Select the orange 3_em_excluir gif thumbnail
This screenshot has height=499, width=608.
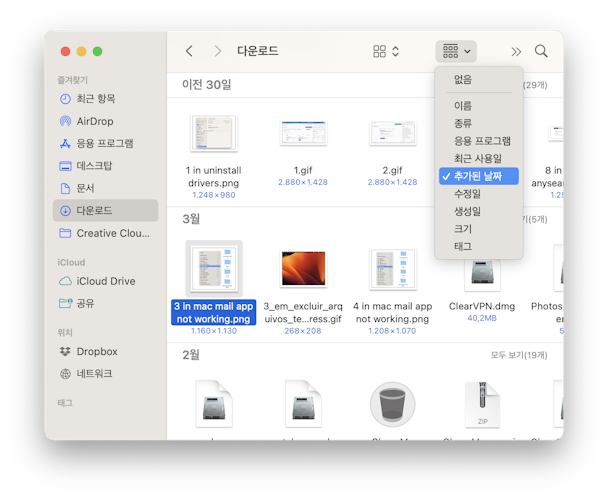303,268
